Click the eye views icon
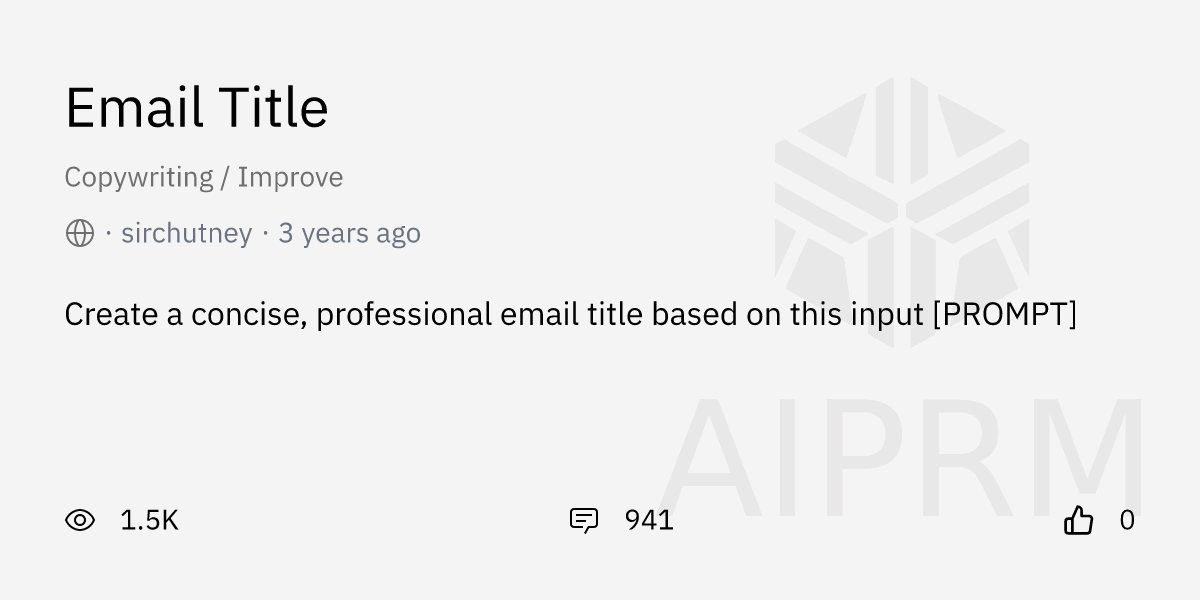 (80, 520)
